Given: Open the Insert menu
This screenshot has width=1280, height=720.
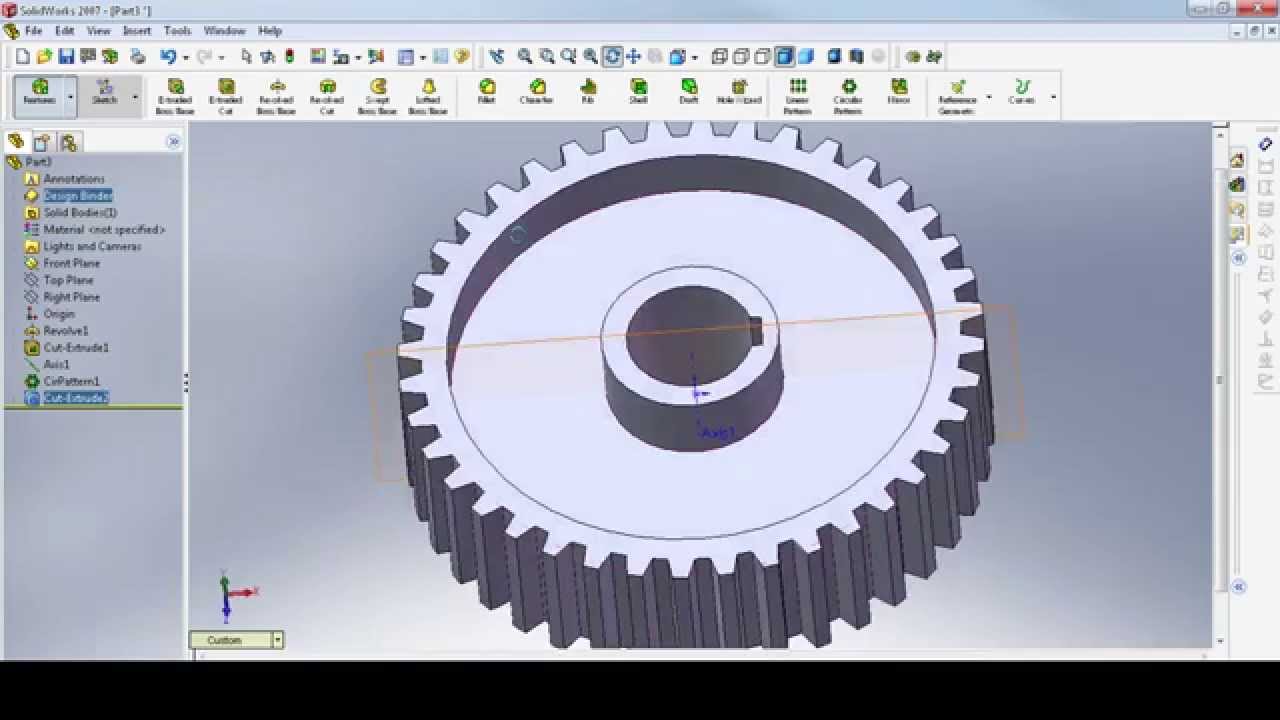Looking at the screenshot, I should [136, 30].
